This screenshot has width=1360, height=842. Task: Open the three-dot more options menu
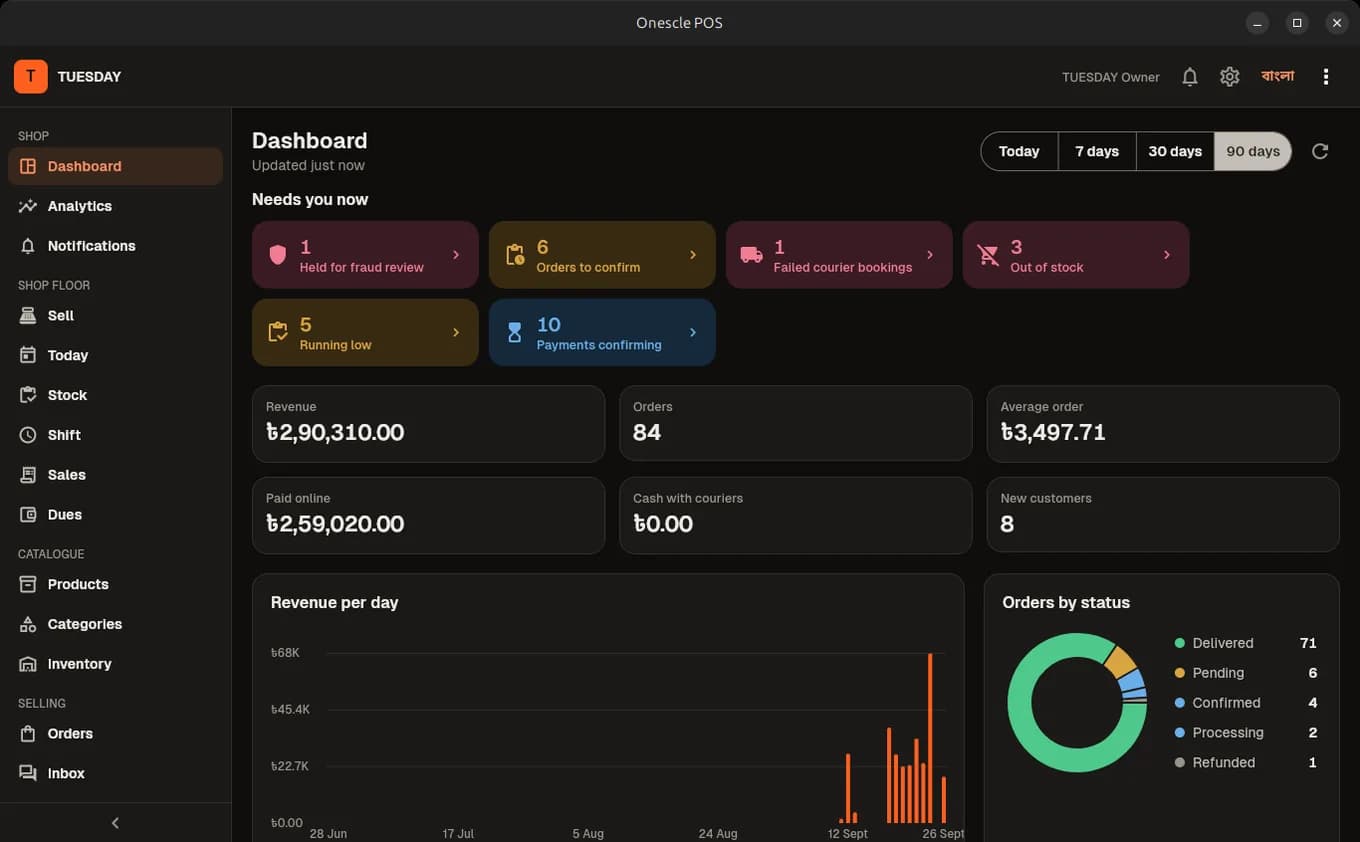[x=1326, y=77]
